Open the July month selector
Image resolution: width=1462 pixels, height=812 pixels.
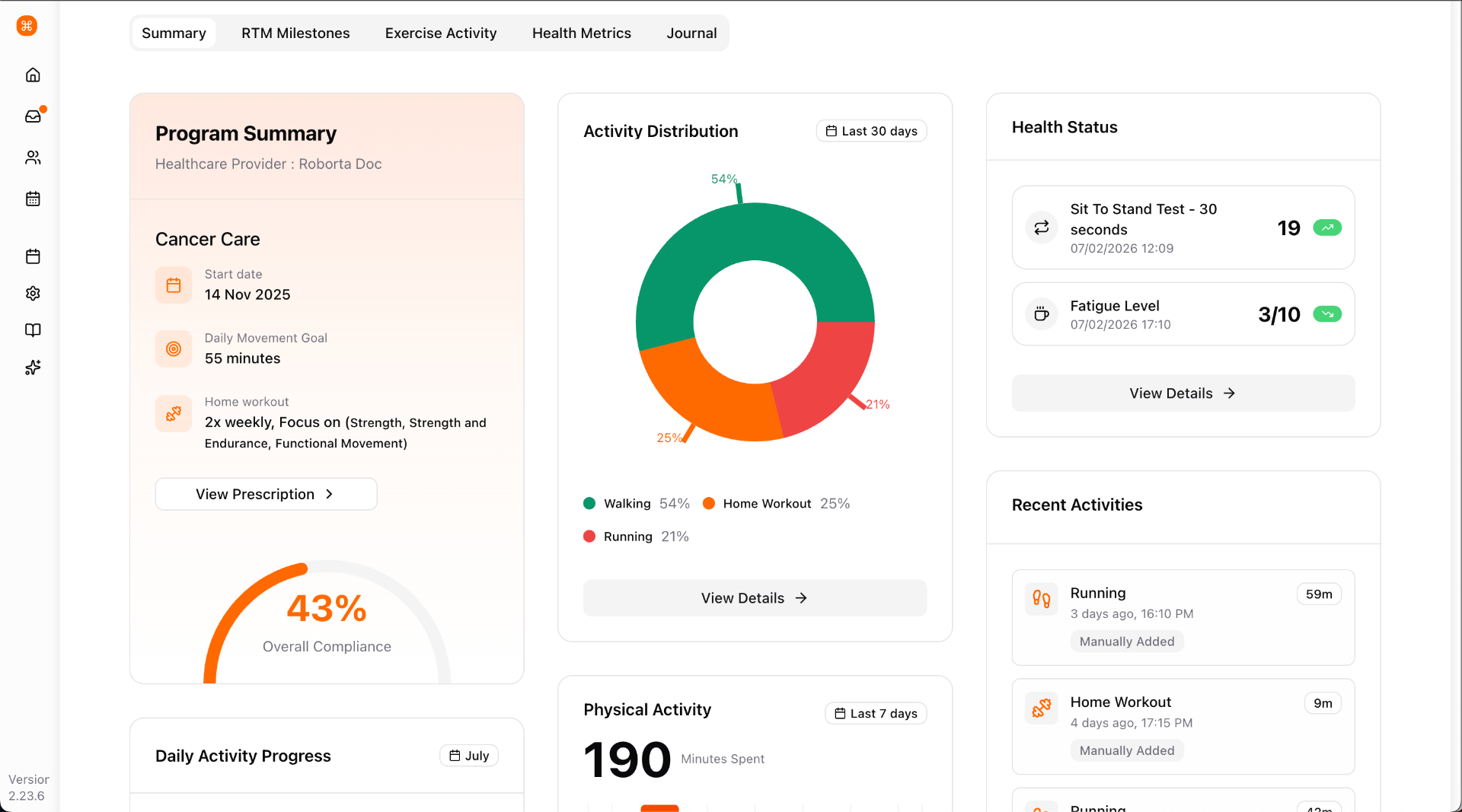[x=469, y=756]
